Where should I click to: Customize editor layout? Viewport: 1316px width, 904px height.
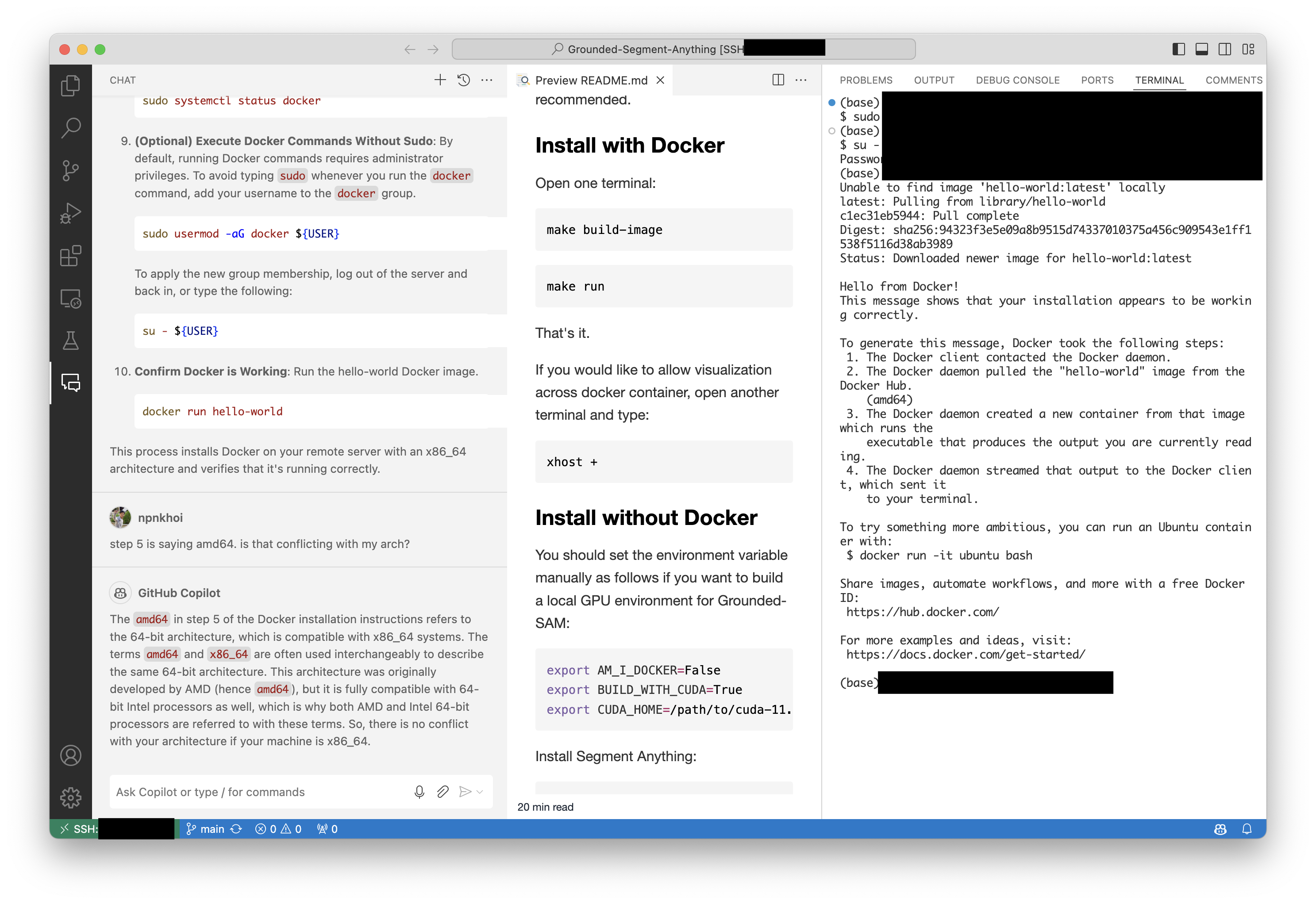coord(1248,49)
